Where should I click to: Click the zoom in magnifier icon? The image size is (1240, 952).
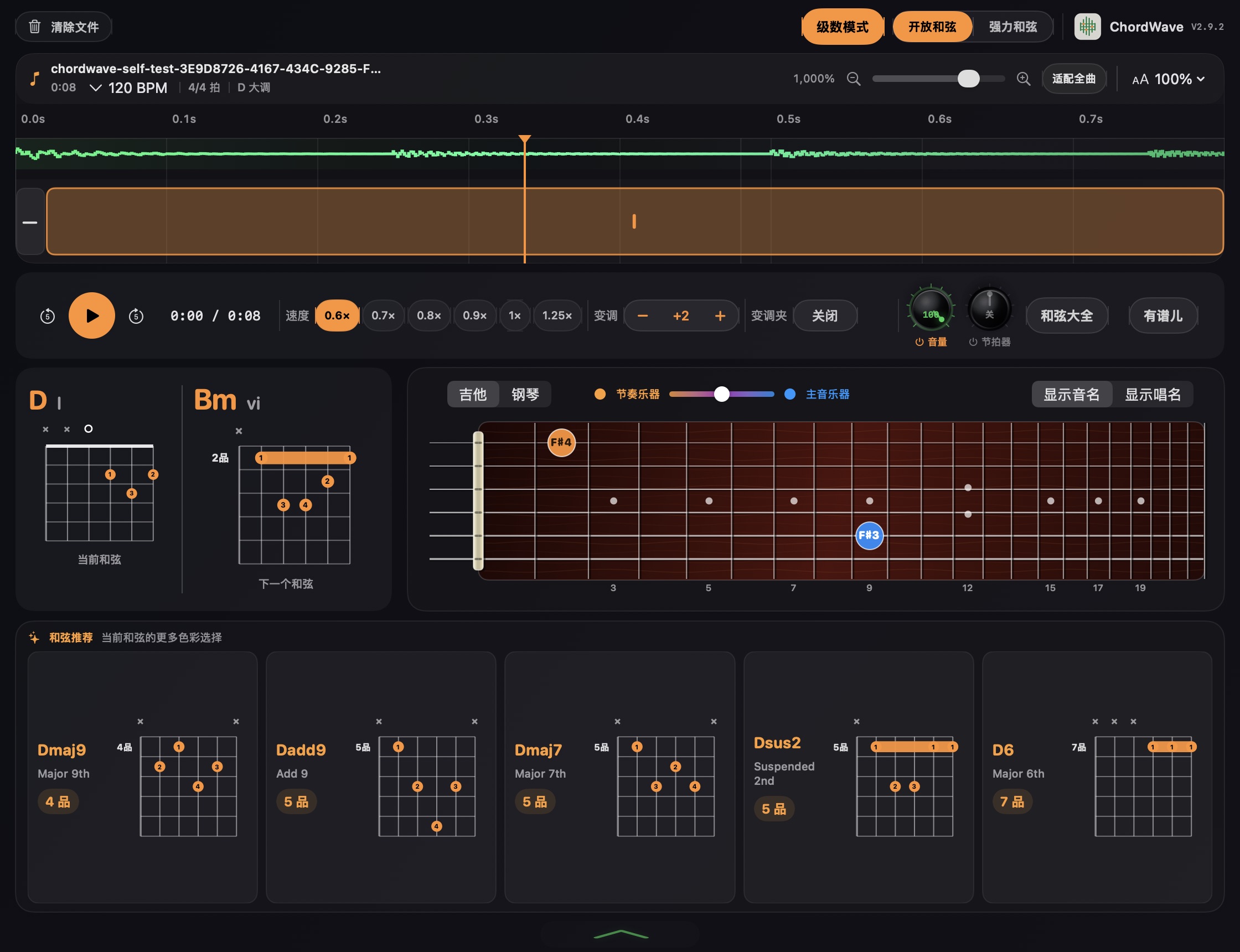point(1023,79)
